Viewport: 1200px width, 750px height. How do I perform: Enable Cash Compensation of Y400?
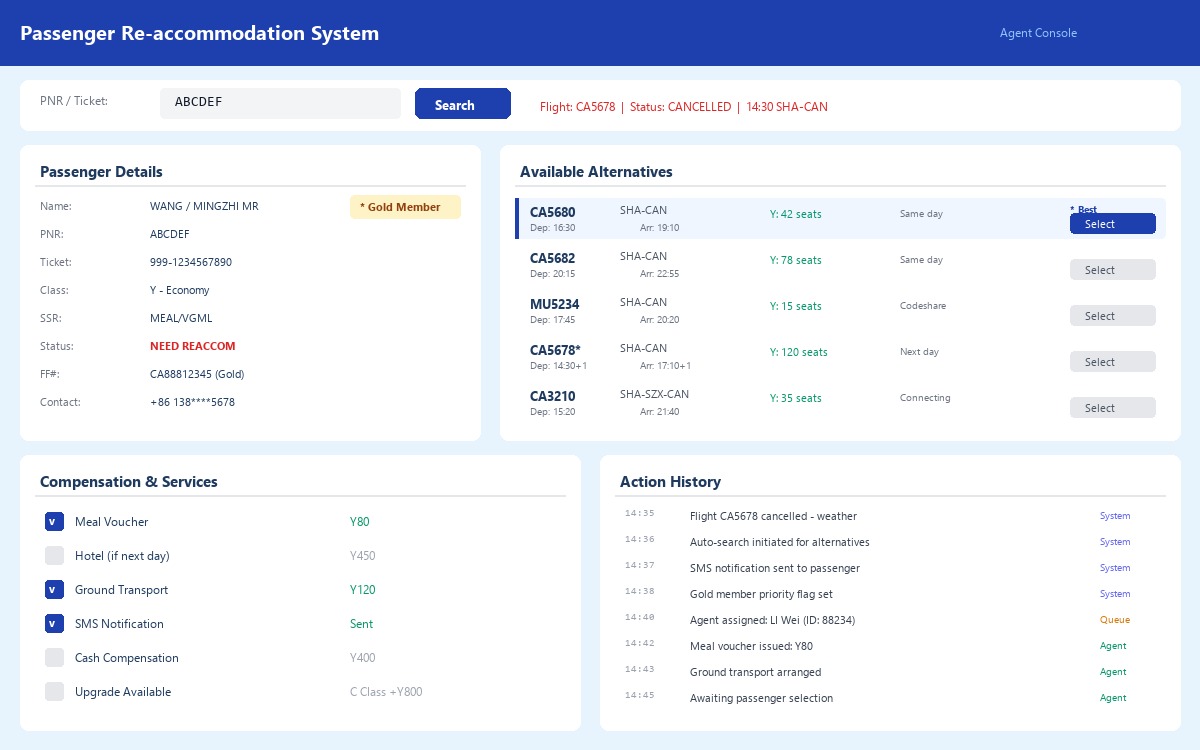[x=54, y=657]
